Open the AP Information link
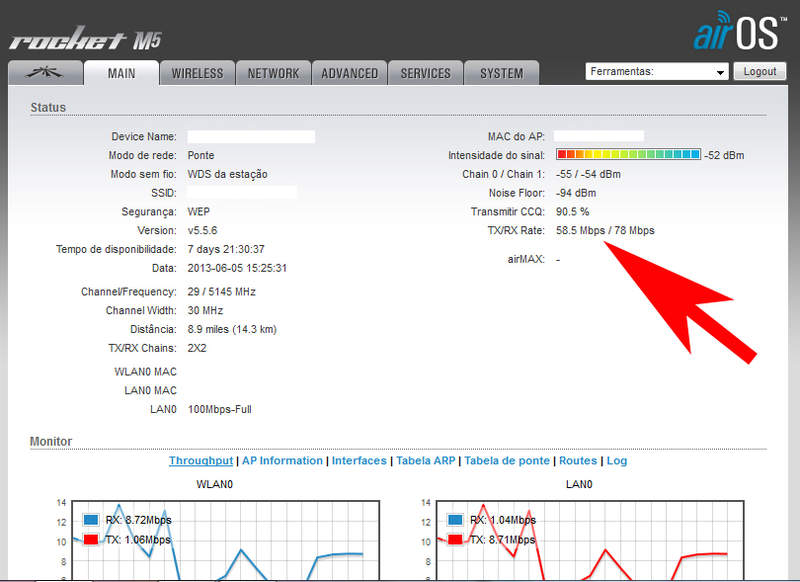The width and height of the screenshot is (800, 582). [x=282, y=461]
